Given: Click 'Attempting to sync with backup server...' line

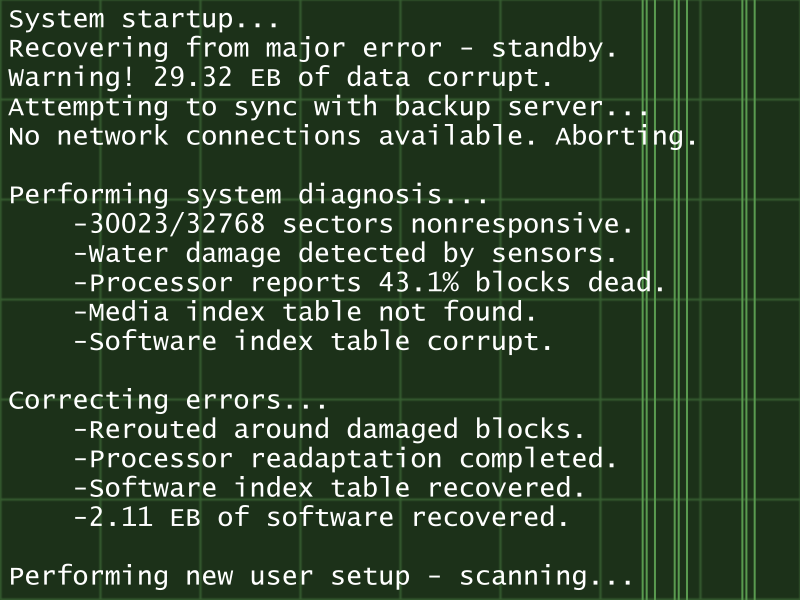Looking at the screenshot, I should [x=329, y=107].
